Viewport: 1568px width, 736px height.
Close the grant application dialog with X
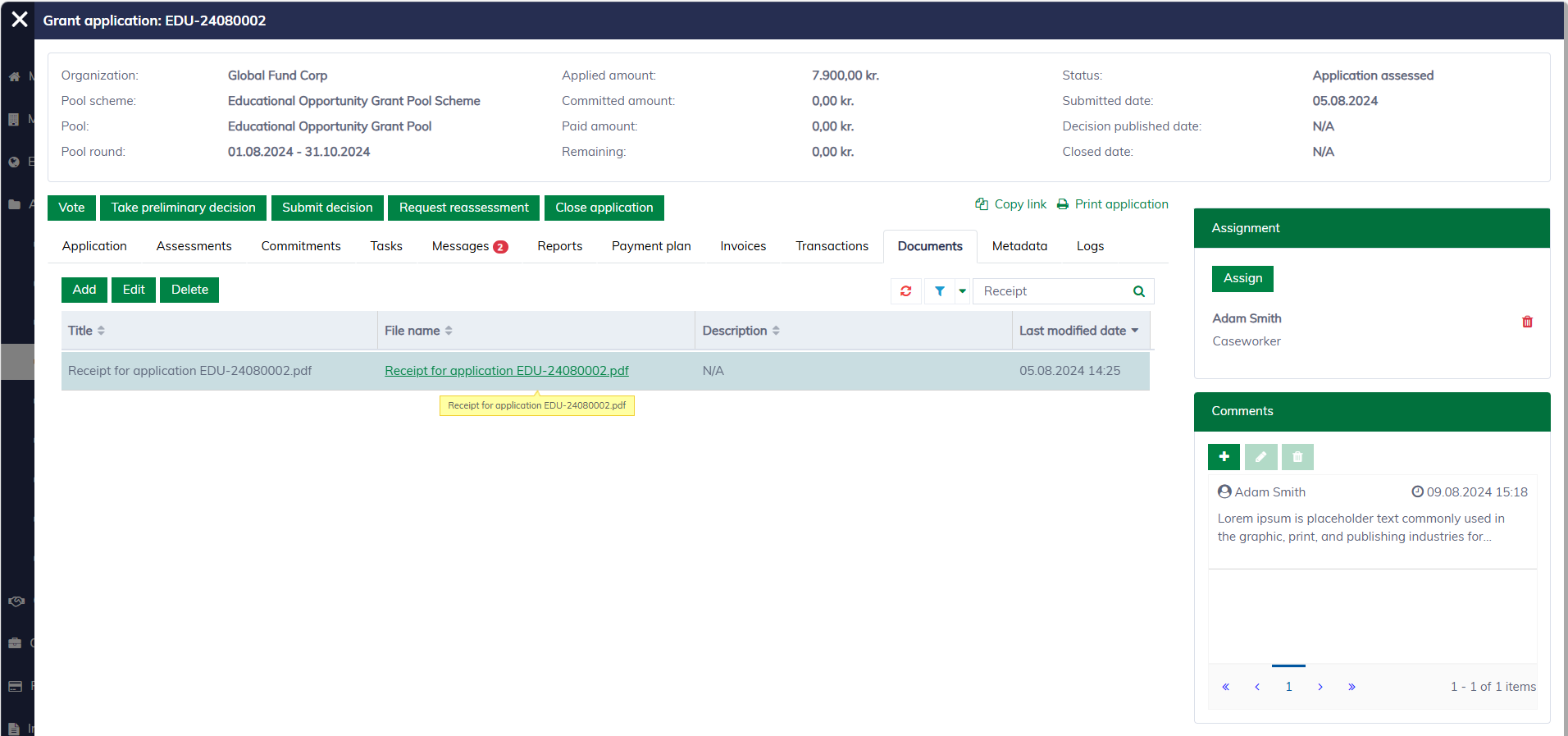click(20, 20)
